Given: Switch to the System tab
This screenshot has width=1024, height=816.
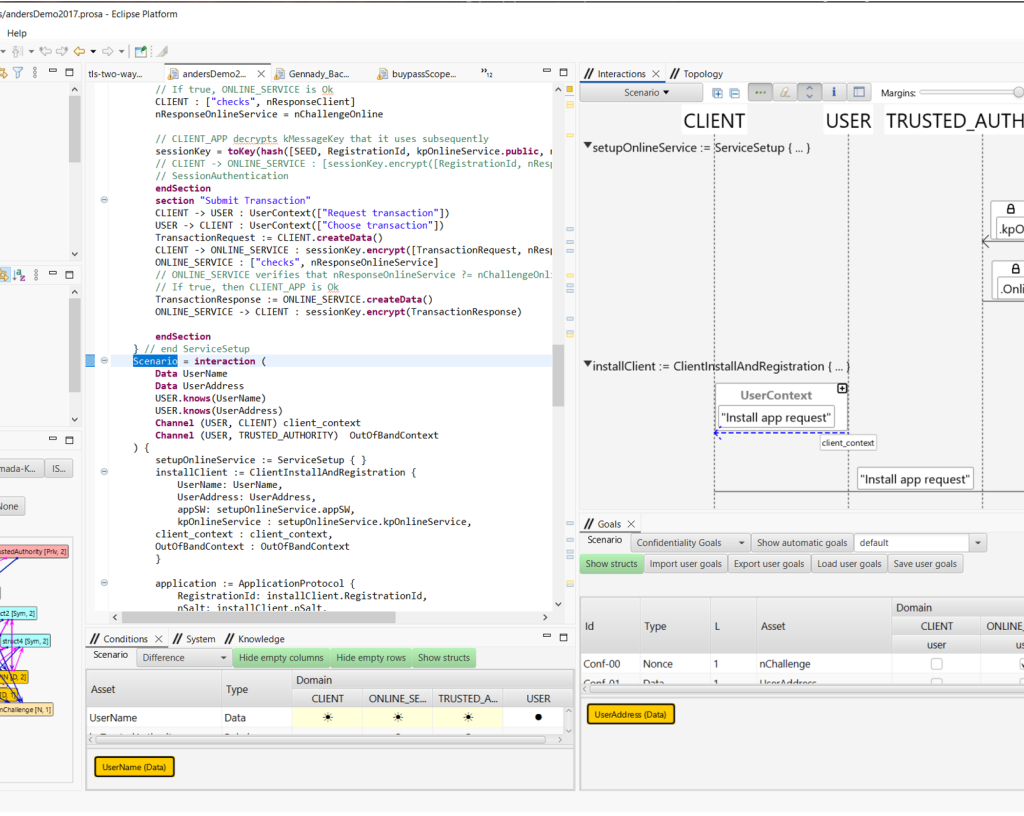Looking at the screenshot, I should click(194, 639).
